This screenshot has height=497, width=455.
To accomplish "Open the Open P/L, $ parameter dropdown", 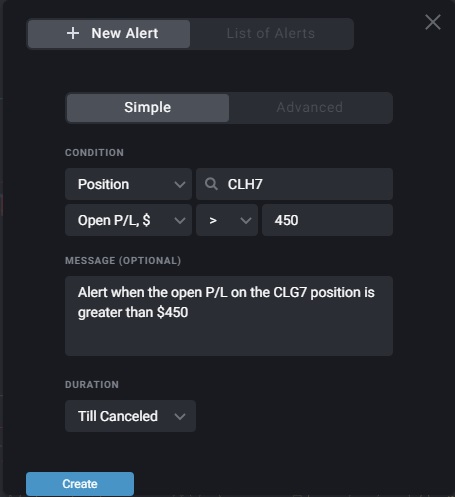I will click(128, 220).
